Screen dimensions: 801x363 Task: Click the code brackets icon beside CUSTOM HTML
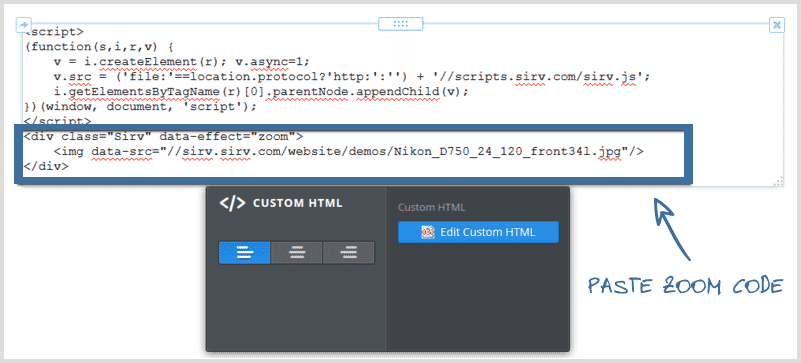coord(232,203)
